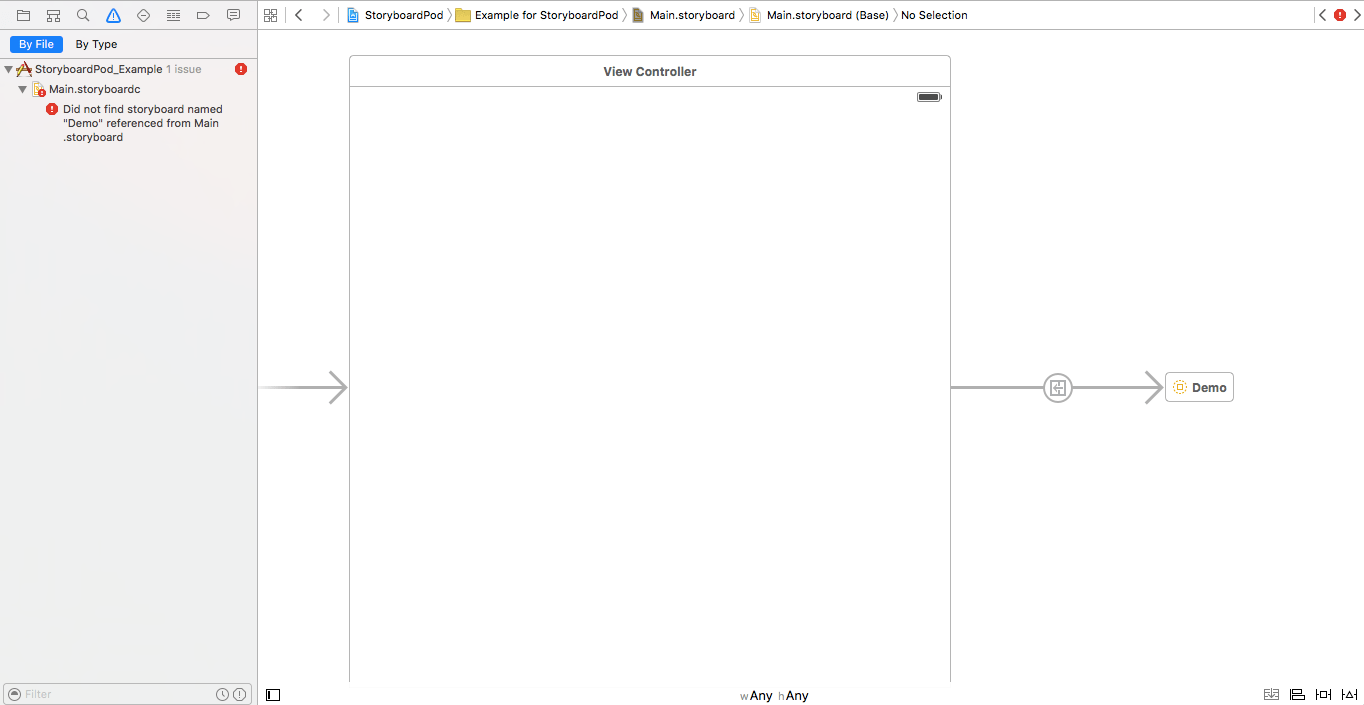The width and height of the screenshot is (1364, 705).
Task: Go back in editor history
Action: (x=298, y=15)
